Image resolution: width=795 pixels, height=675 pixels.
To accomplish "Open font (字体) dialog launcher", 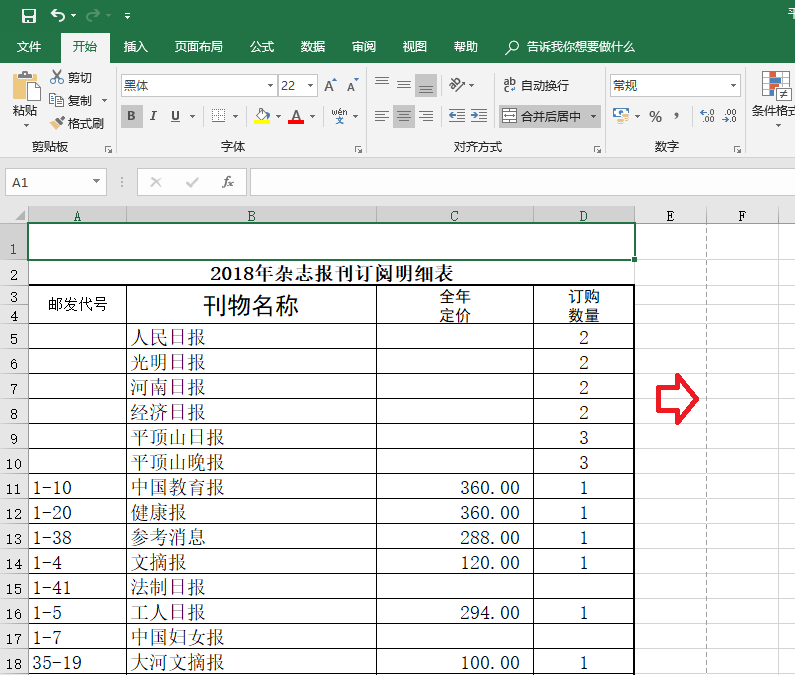I will pos(358,149).
